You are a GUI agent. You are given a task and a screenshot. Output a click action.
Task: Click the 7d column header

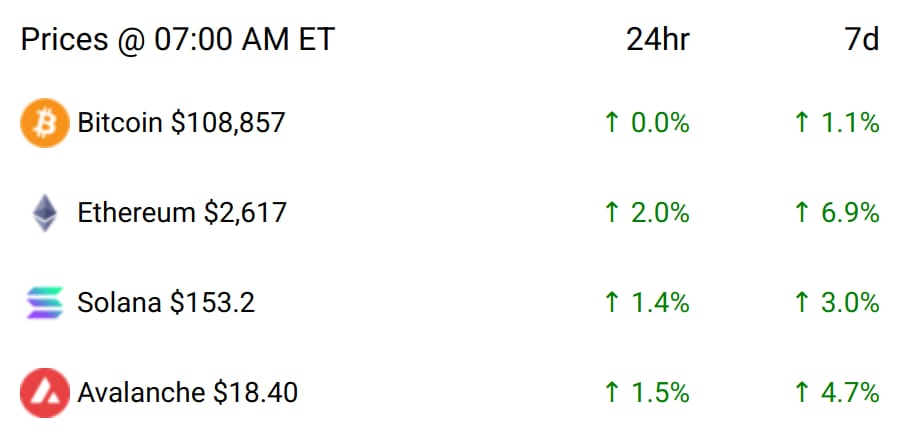pyautogui.click(x=862, y=40)
